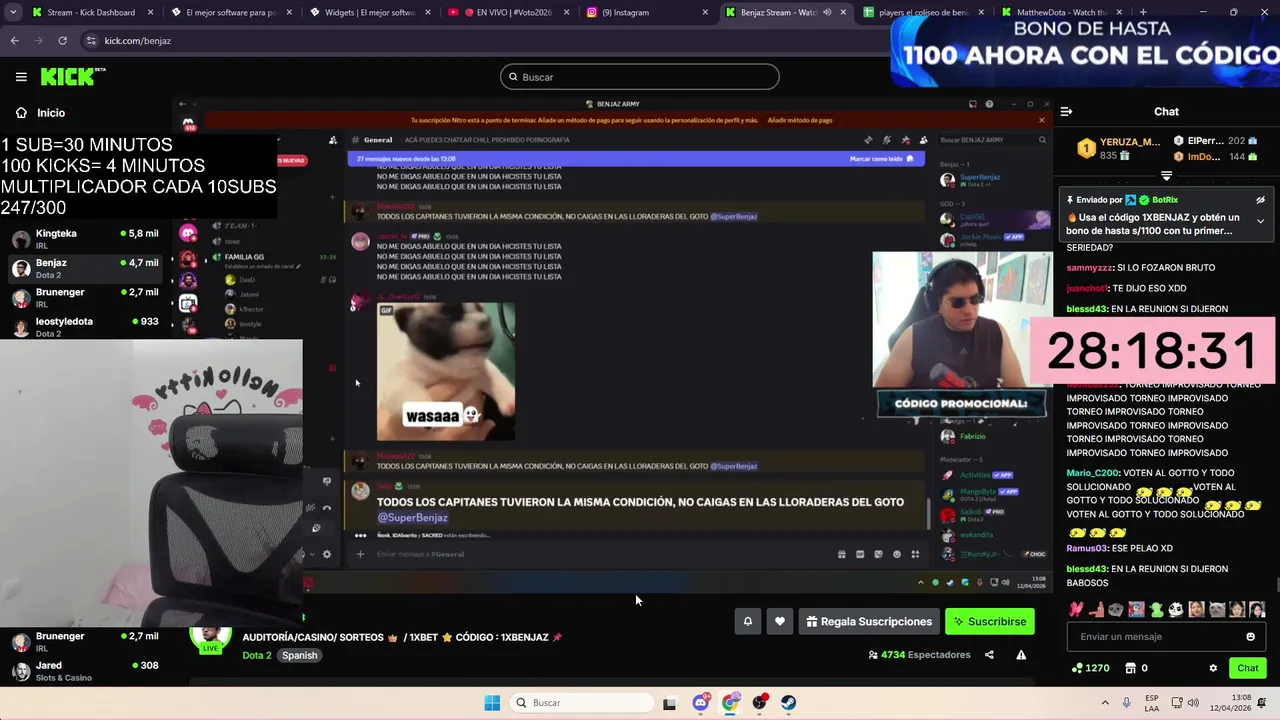
Task: Click address bar kick.com/benjaz
Action: [x=138, y=41]
